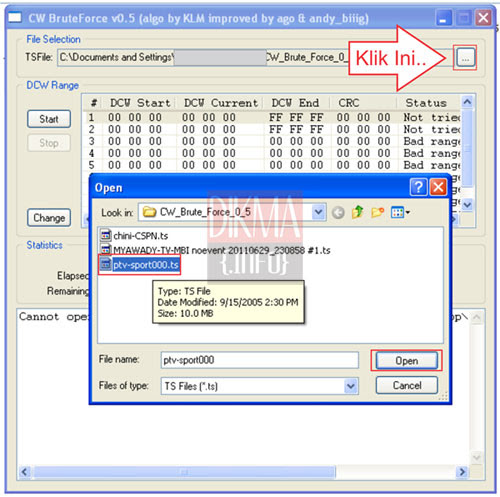Click the DCW Start column header
The width and height of the screenshot is (500, 497).
click(140, 103)
